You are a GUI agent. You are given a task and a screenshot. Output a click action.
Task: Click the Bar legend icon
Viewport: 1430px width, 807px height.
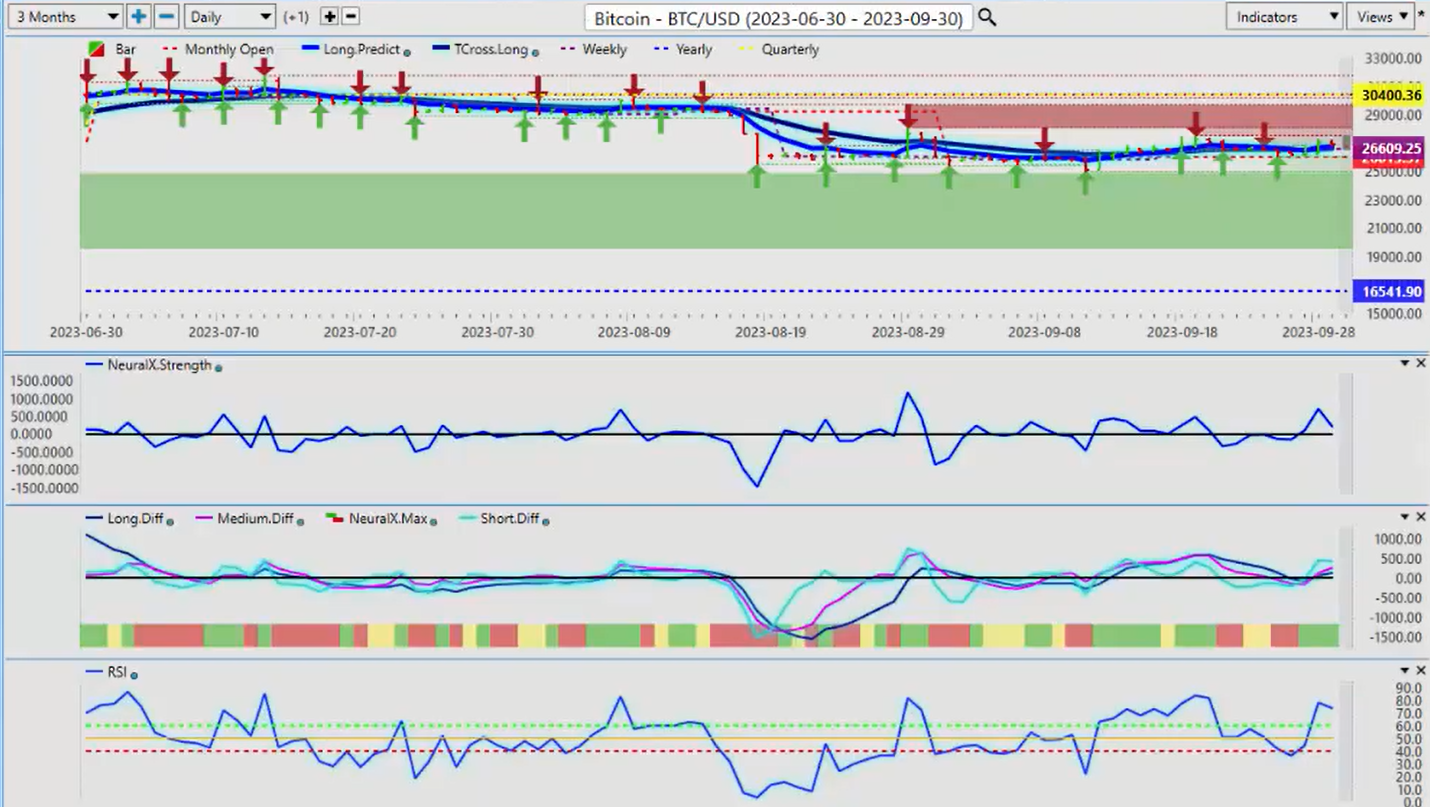pos(97,49)
